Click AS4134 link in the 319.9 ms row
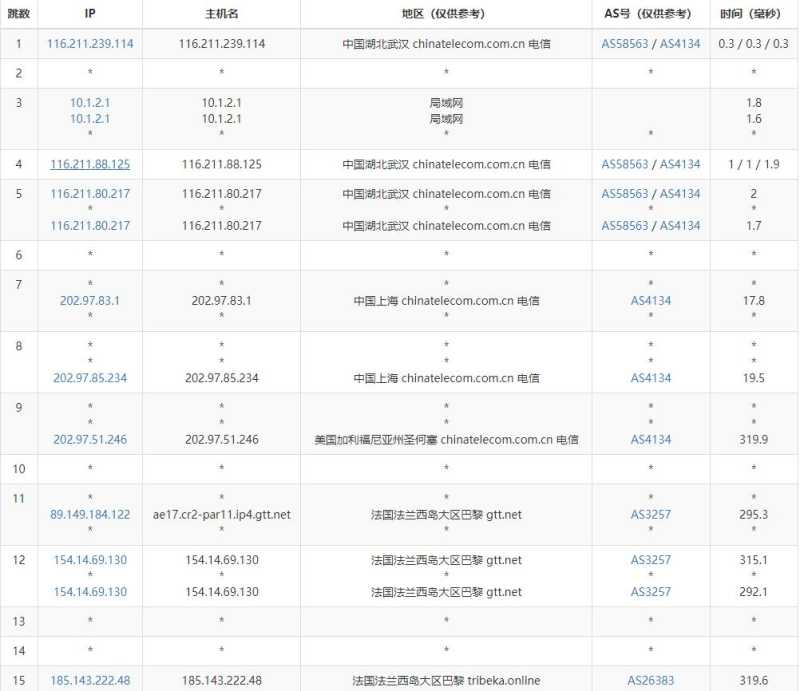Viewport: 800px width, 691px height. (x=651, y=439)
